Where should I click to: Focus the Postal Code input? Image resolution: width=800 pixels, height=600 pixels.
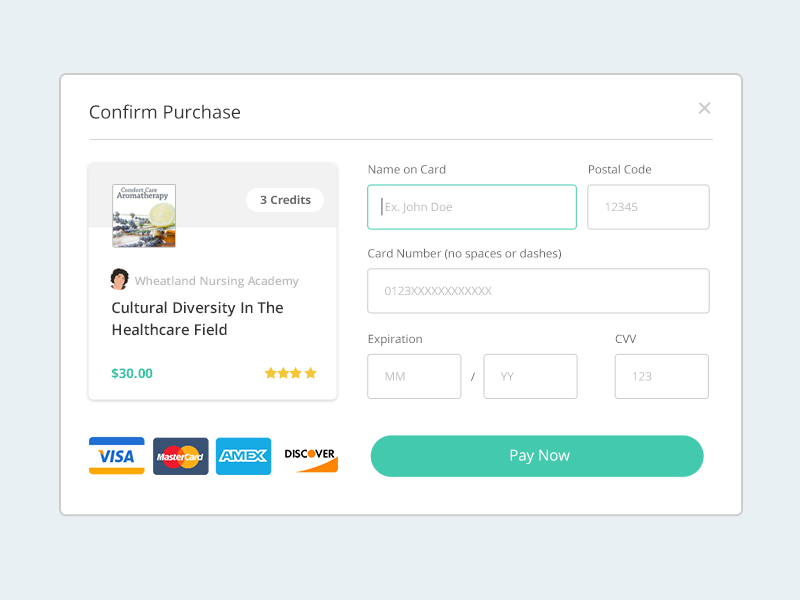[648, 207]
